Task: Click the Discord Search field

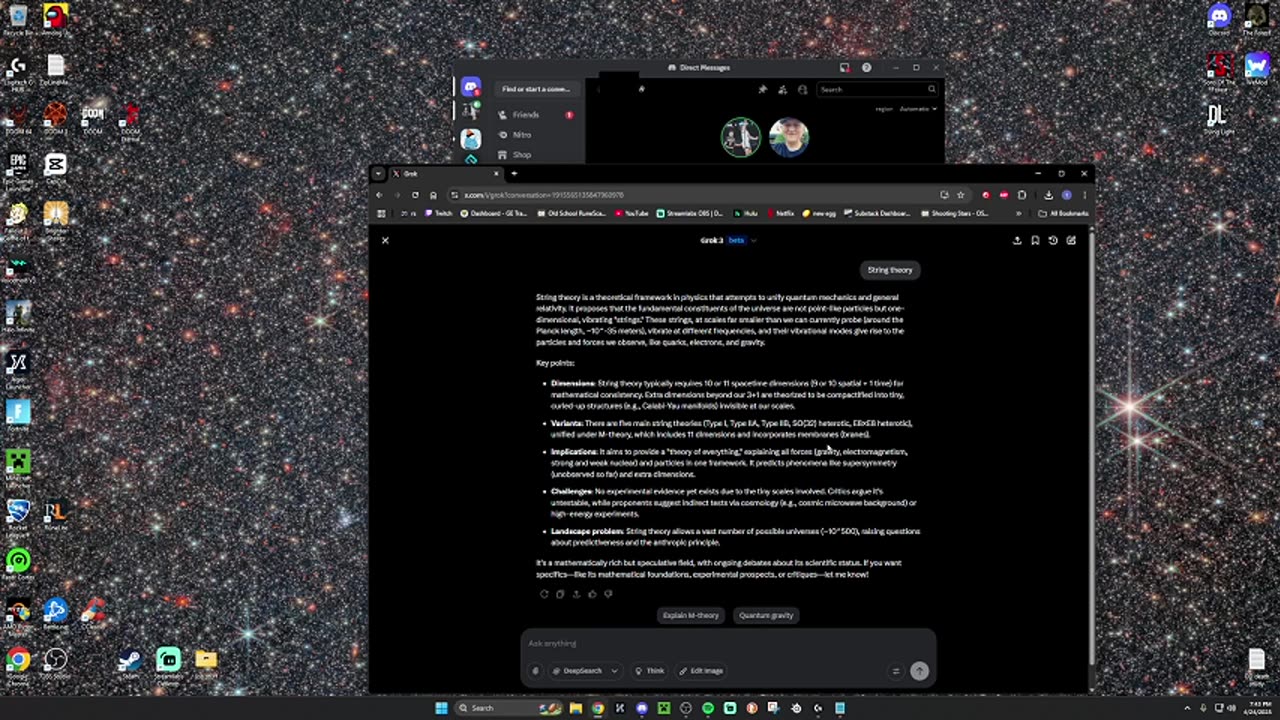Action: tap(877, 89)
